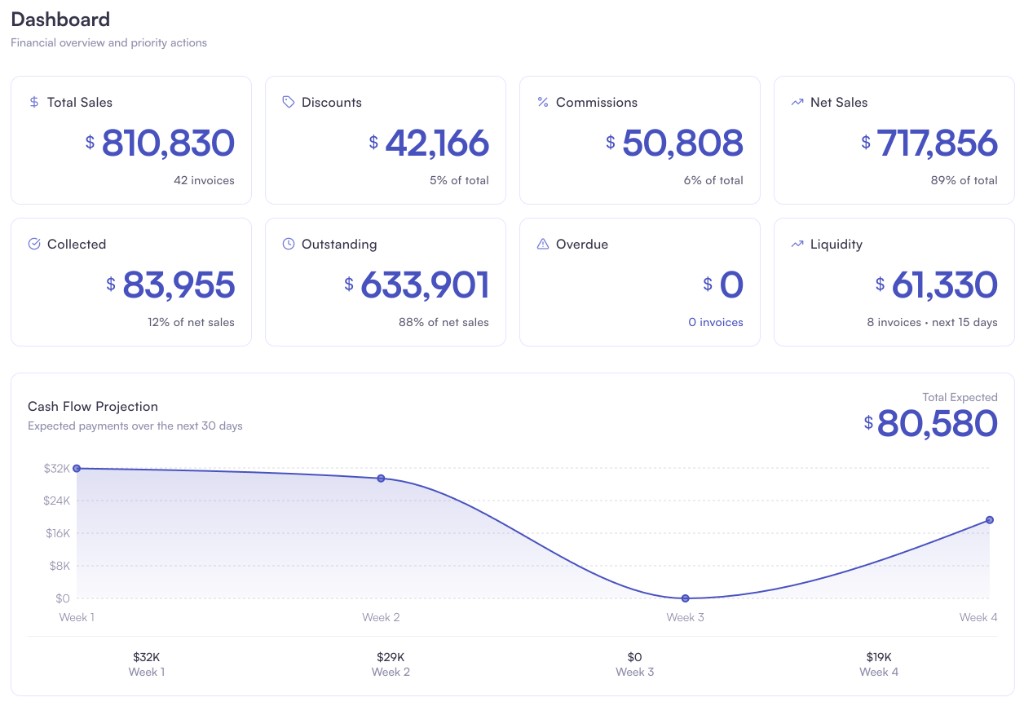1024x706 pixels.
Task: Click the dollar icon beside Total Sales
Action: coord(34,102)
